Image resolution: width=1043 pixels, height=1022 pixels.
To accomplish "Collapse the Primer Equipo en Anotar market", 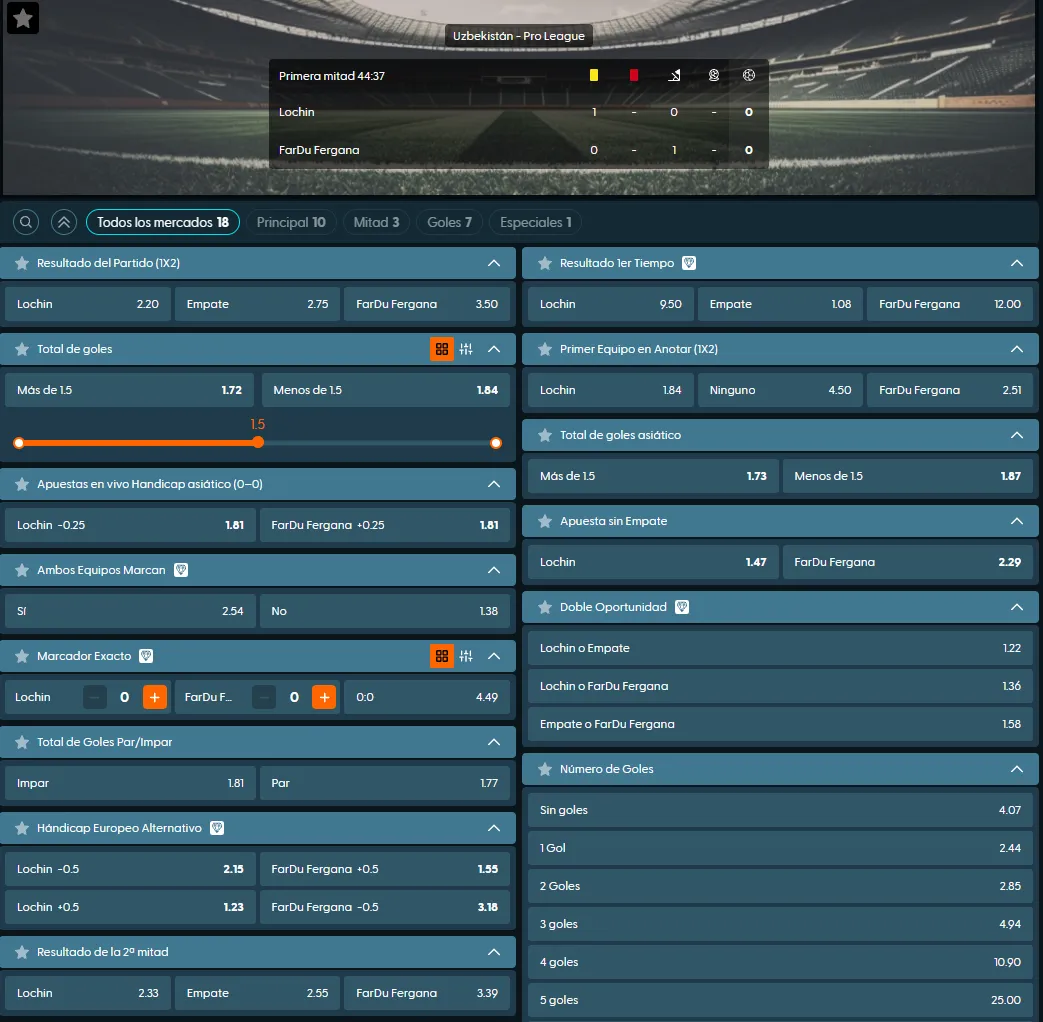I will (x=1017, y=349).
